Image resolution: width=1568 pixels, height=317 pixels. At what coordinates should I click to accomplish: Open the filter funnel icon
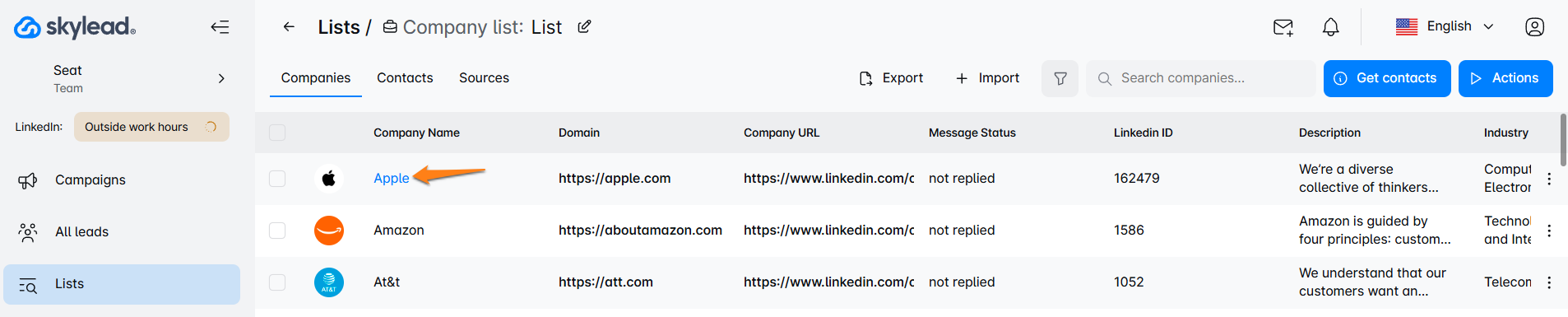1060,78
